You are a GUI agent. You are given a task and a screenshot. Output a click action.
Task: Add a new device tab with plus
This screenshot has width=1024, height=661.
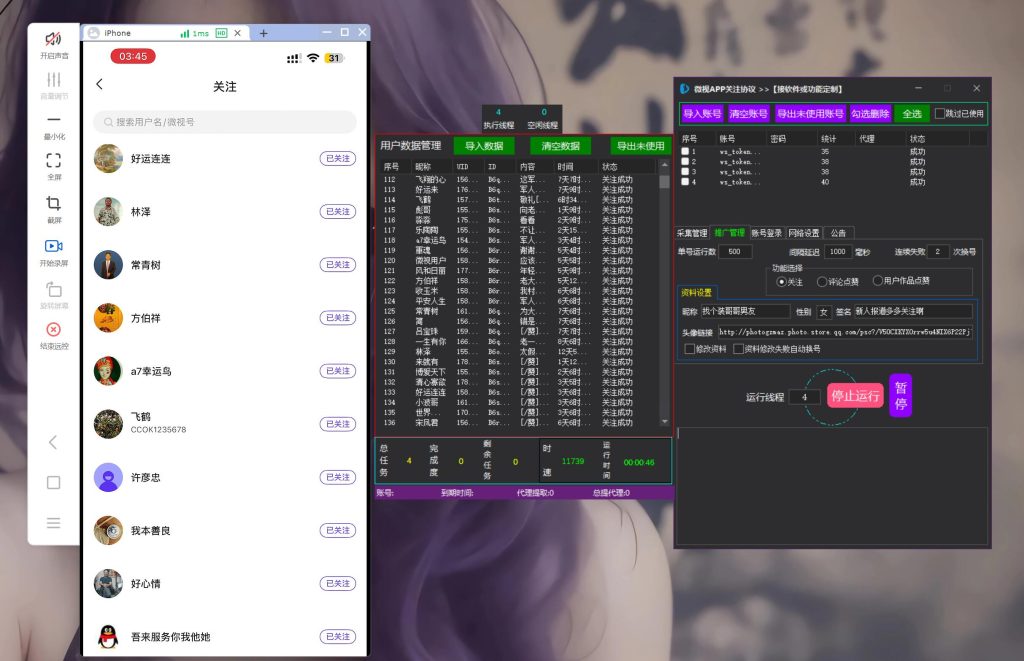point(264,33)
